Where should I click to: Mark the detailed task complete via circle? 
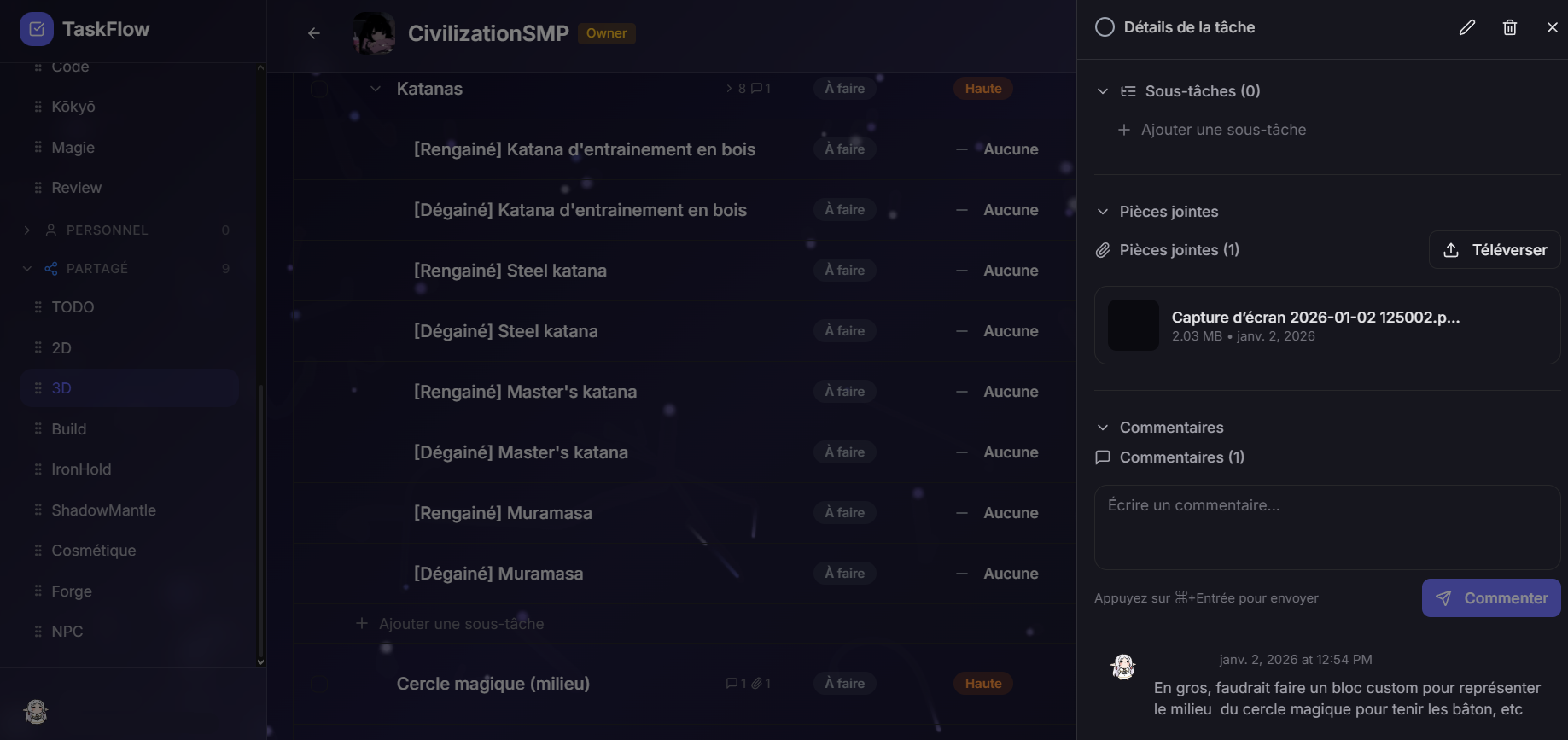(x=1105, y=27)
